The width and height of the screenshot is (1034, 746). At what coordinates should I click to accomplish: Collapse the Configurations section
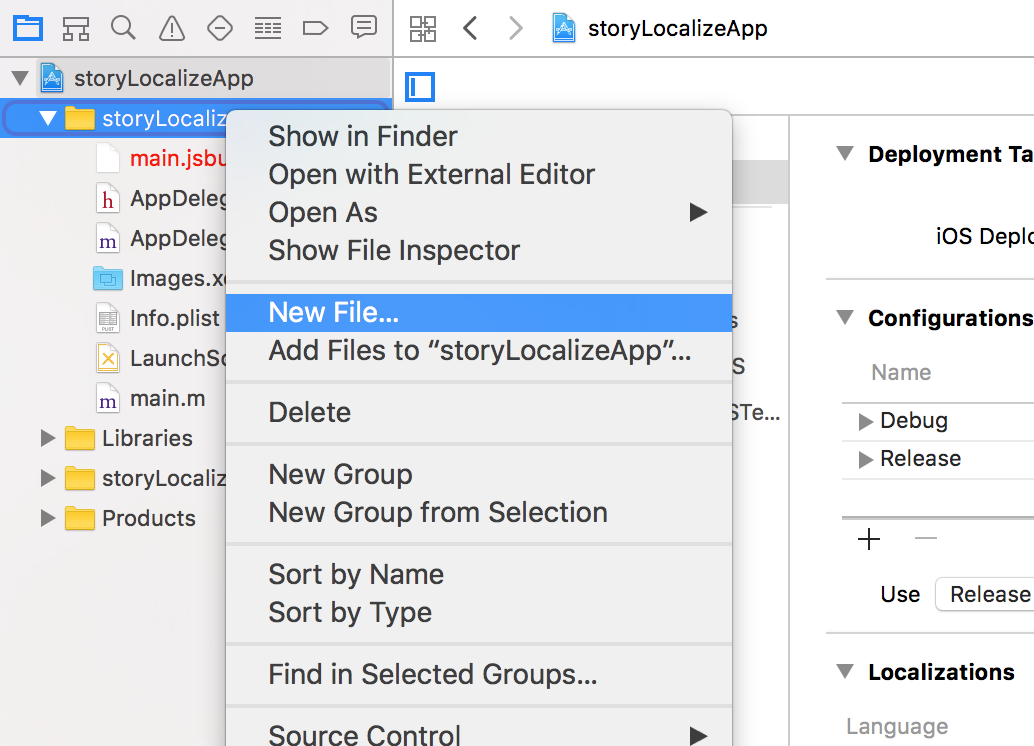coord(846,318)
